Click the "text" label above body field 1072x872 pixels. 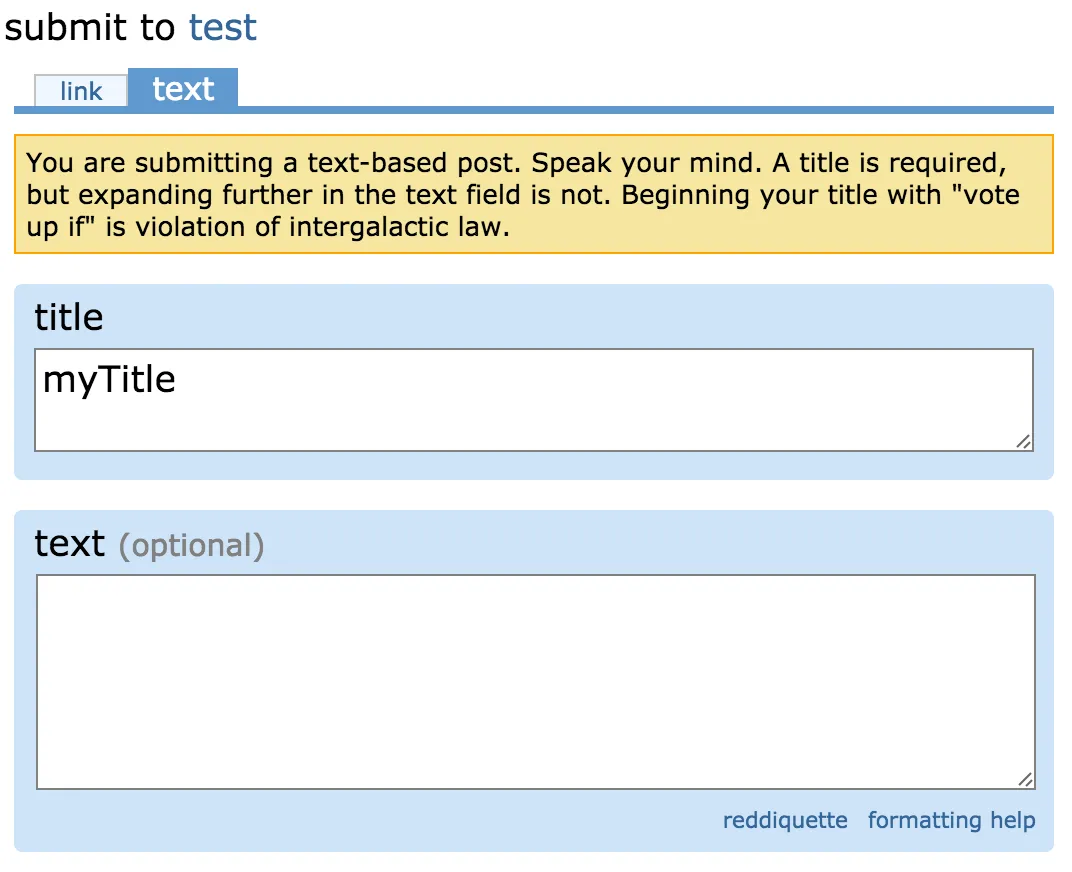tap(69, 544)
